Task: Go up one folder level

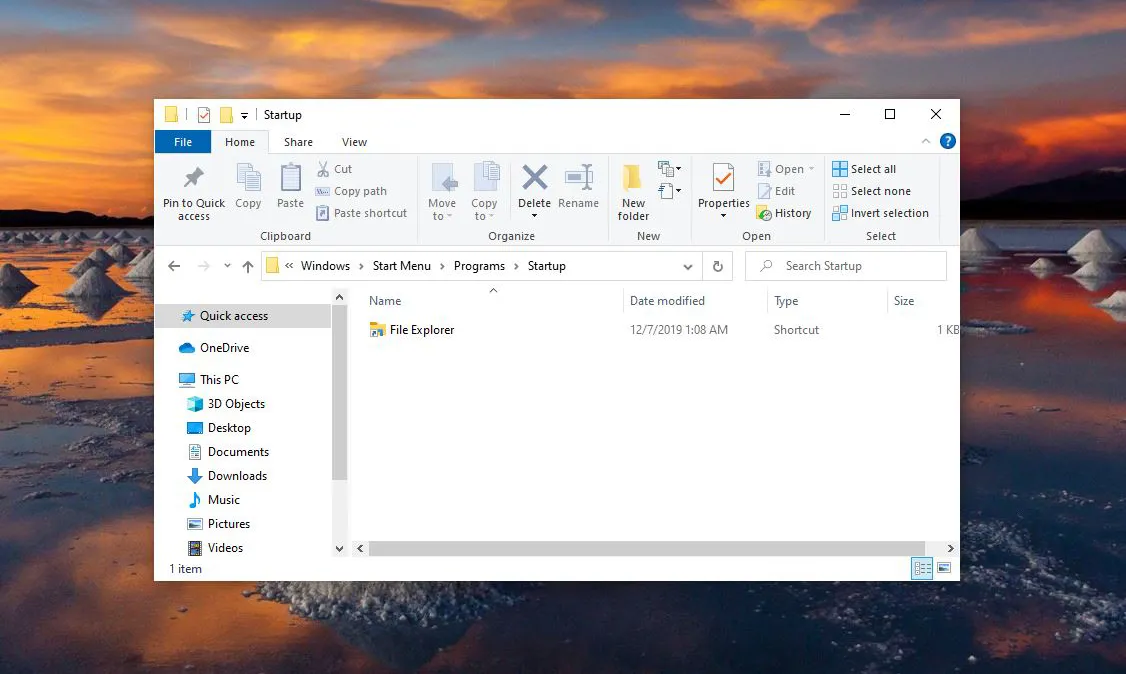Action: 248,266
